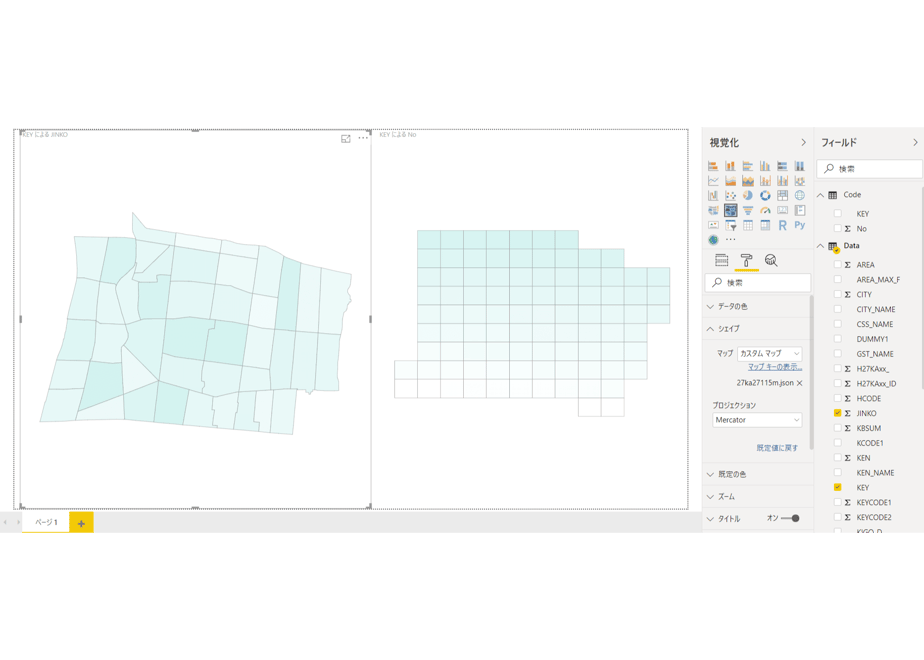Switch to the Fields well tab
Screen dimensions: 924x660
pyautogui.click(x=721, y=260)
